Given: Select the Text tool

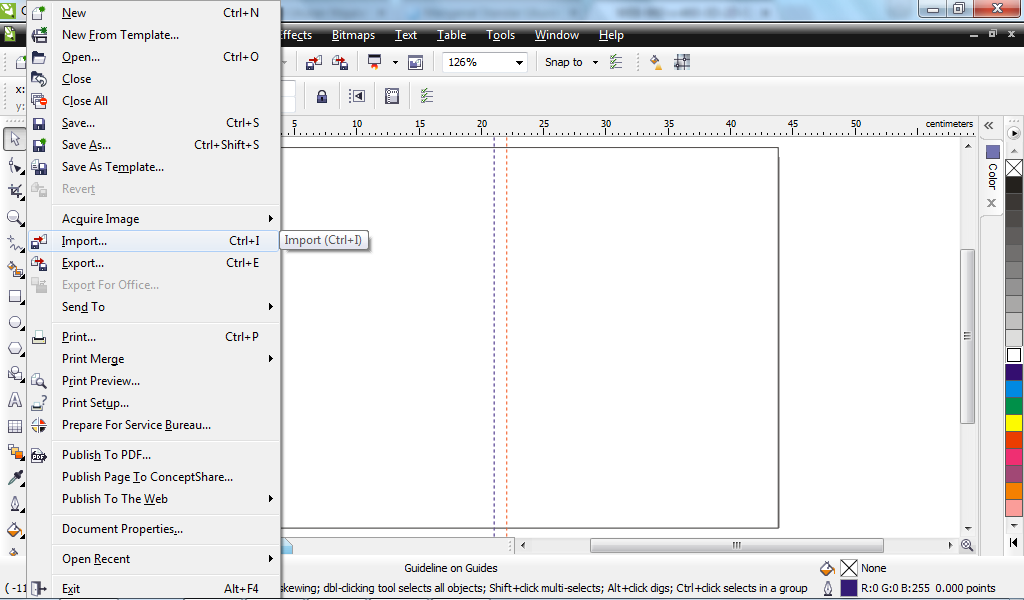Looking at the screenshot, I should pyautogui.click(x=14, y=400).
